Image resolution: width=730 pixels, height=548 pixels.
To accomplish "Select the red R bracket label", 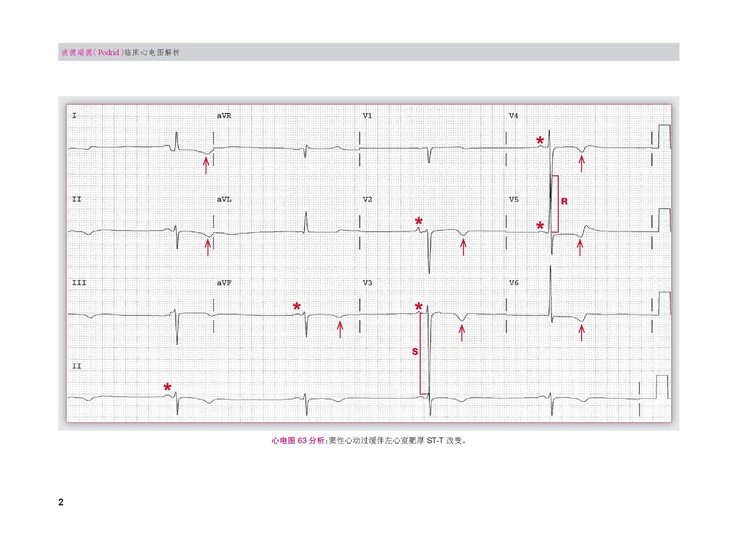I will coord(564,202).
